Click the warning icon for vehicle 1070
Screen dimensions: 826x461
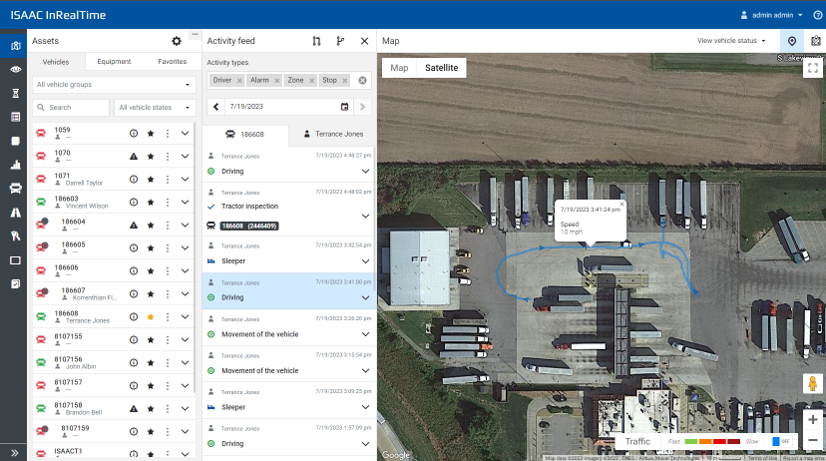(x=133, y=156)
